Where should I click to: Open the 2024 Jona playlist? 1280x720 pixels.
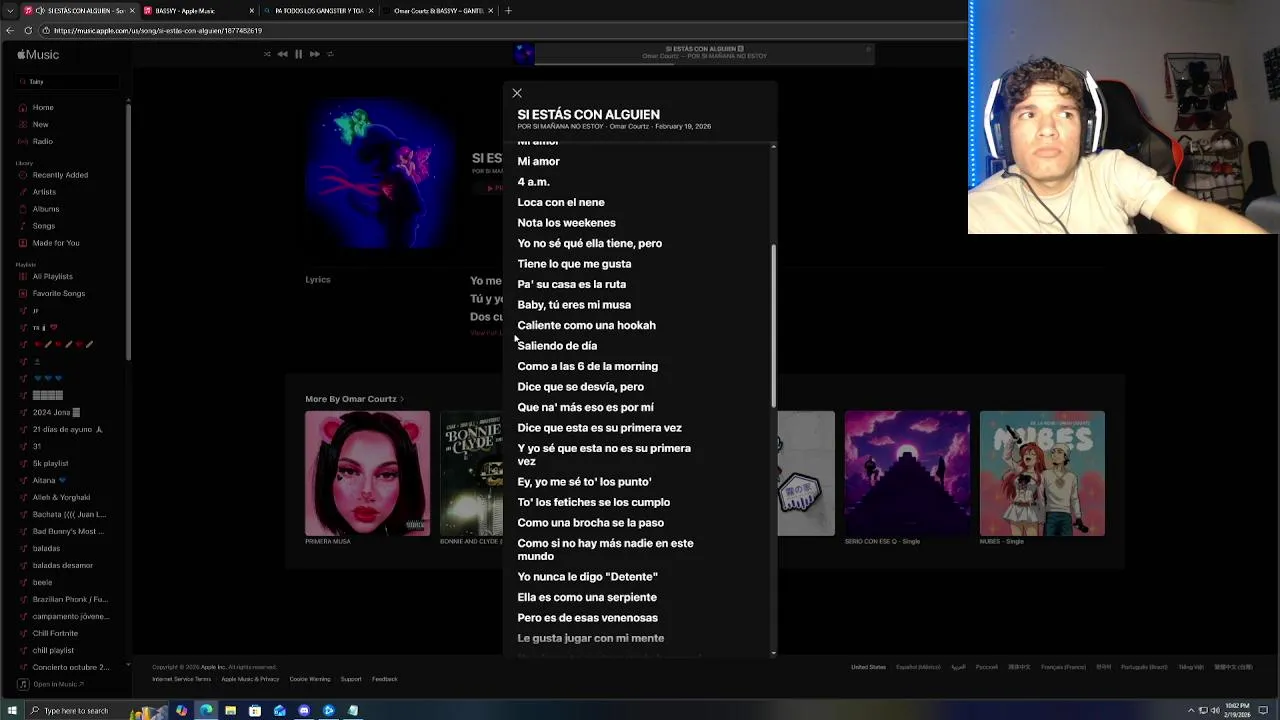[x=56, y=412]
